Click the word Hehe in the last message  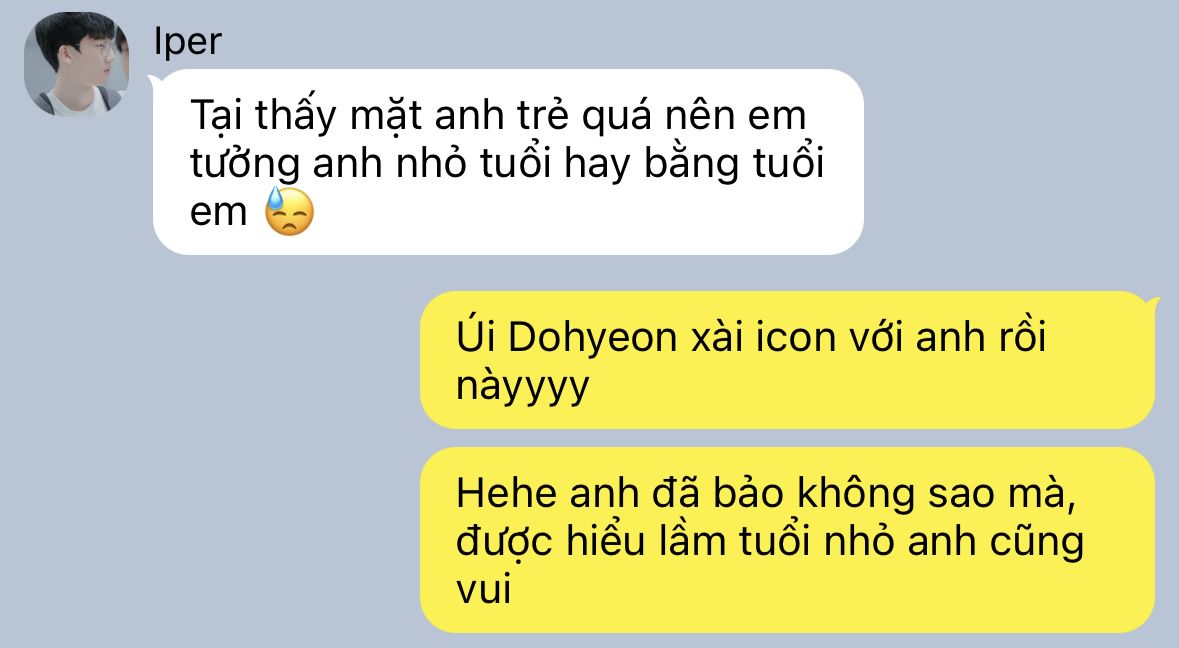(x=506, y=494)
